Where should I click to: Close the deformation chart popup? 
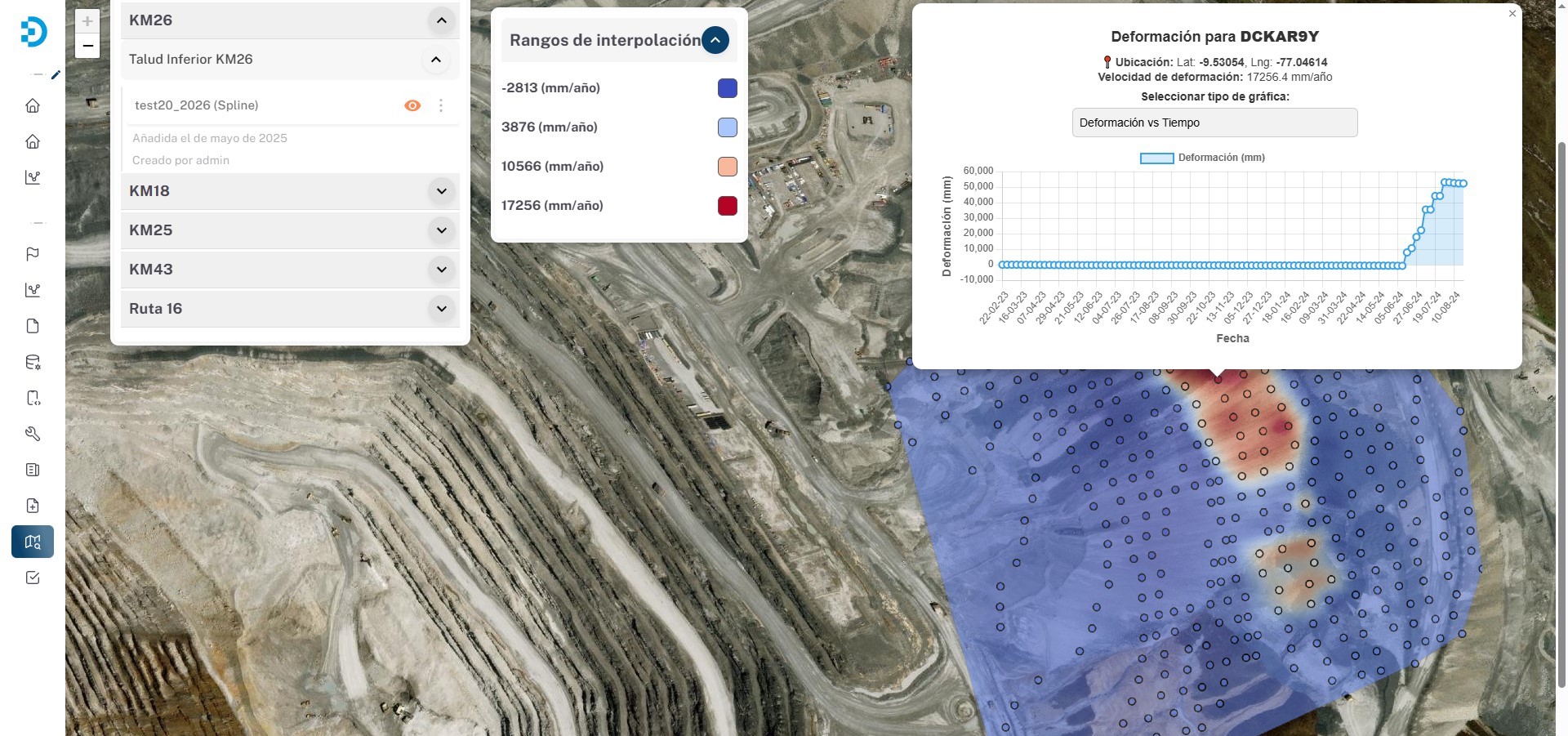[x=1512, y=13]
